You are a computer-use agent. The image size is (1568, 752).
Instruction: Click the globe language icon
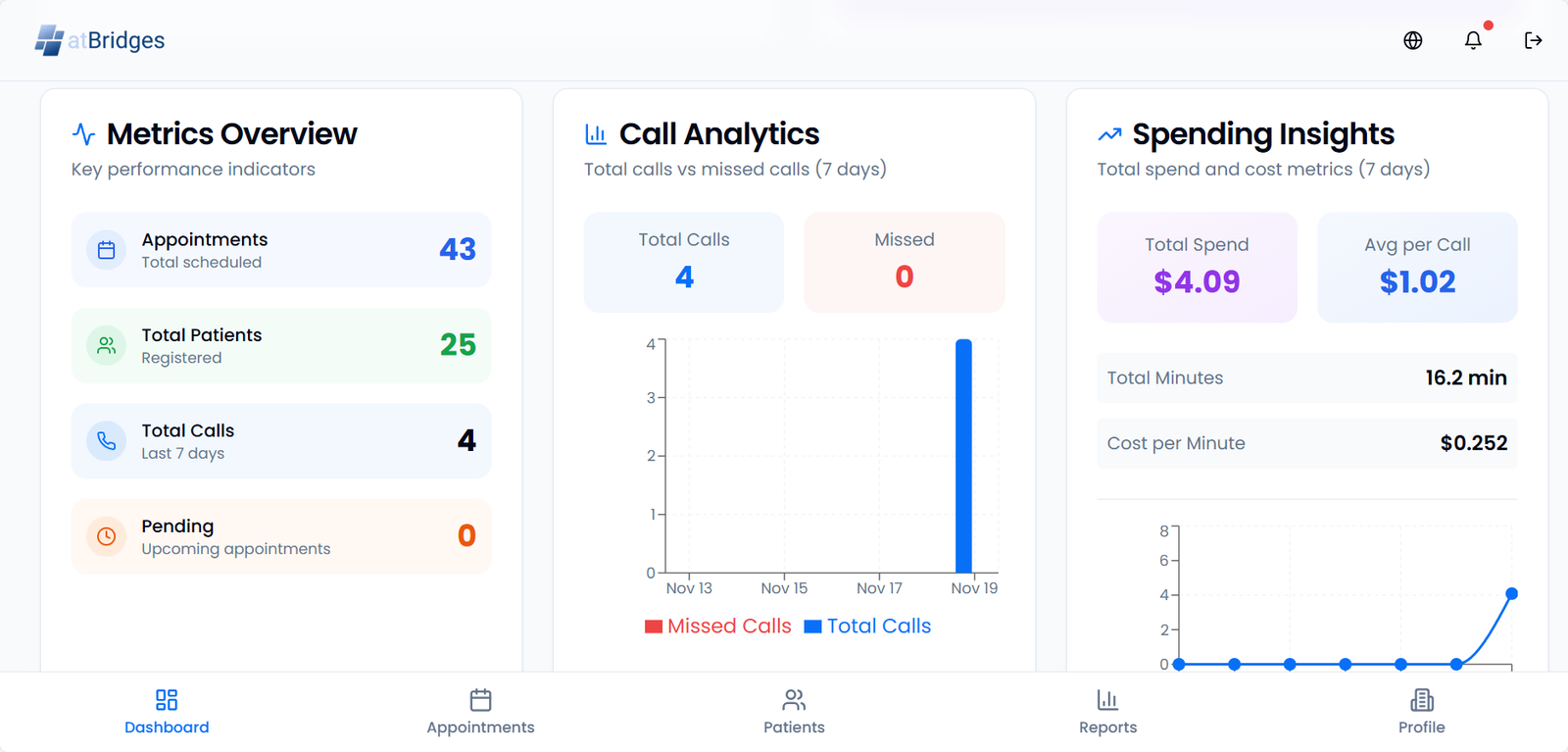click(x=1412, y=40)
